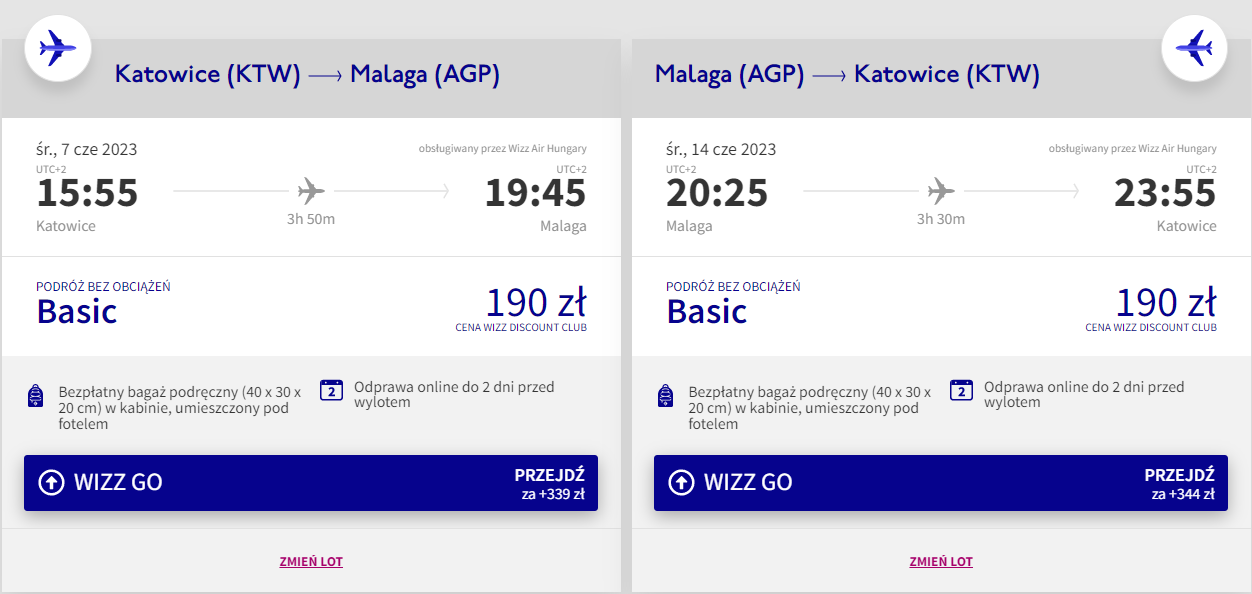Click the backpack icon under Malaga–Katowice flight
The width and height of the screenshot is (1252, 594).
click(665, 396)
